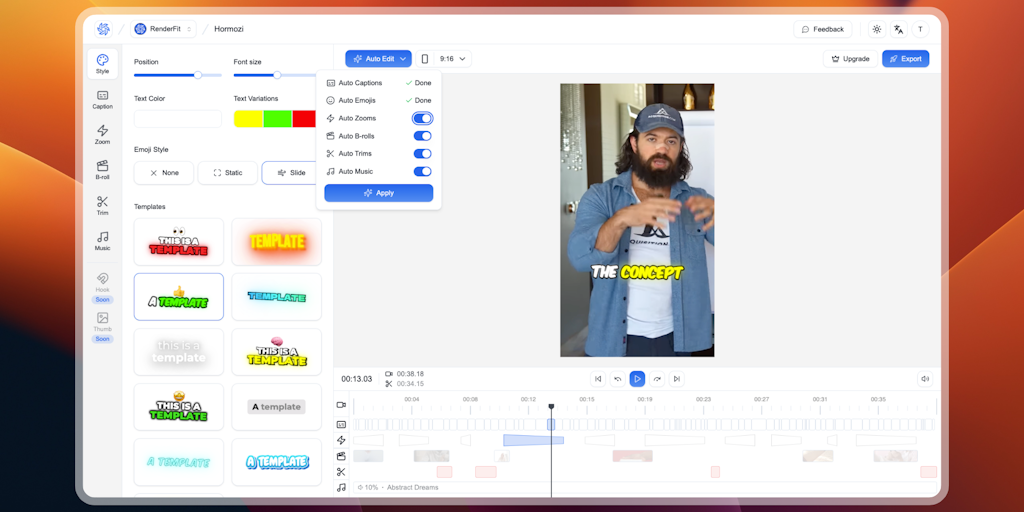This screenshot has height=512, width=1024.
Task: Click the Thumb image icon
Action: click(x=103, y=318)
